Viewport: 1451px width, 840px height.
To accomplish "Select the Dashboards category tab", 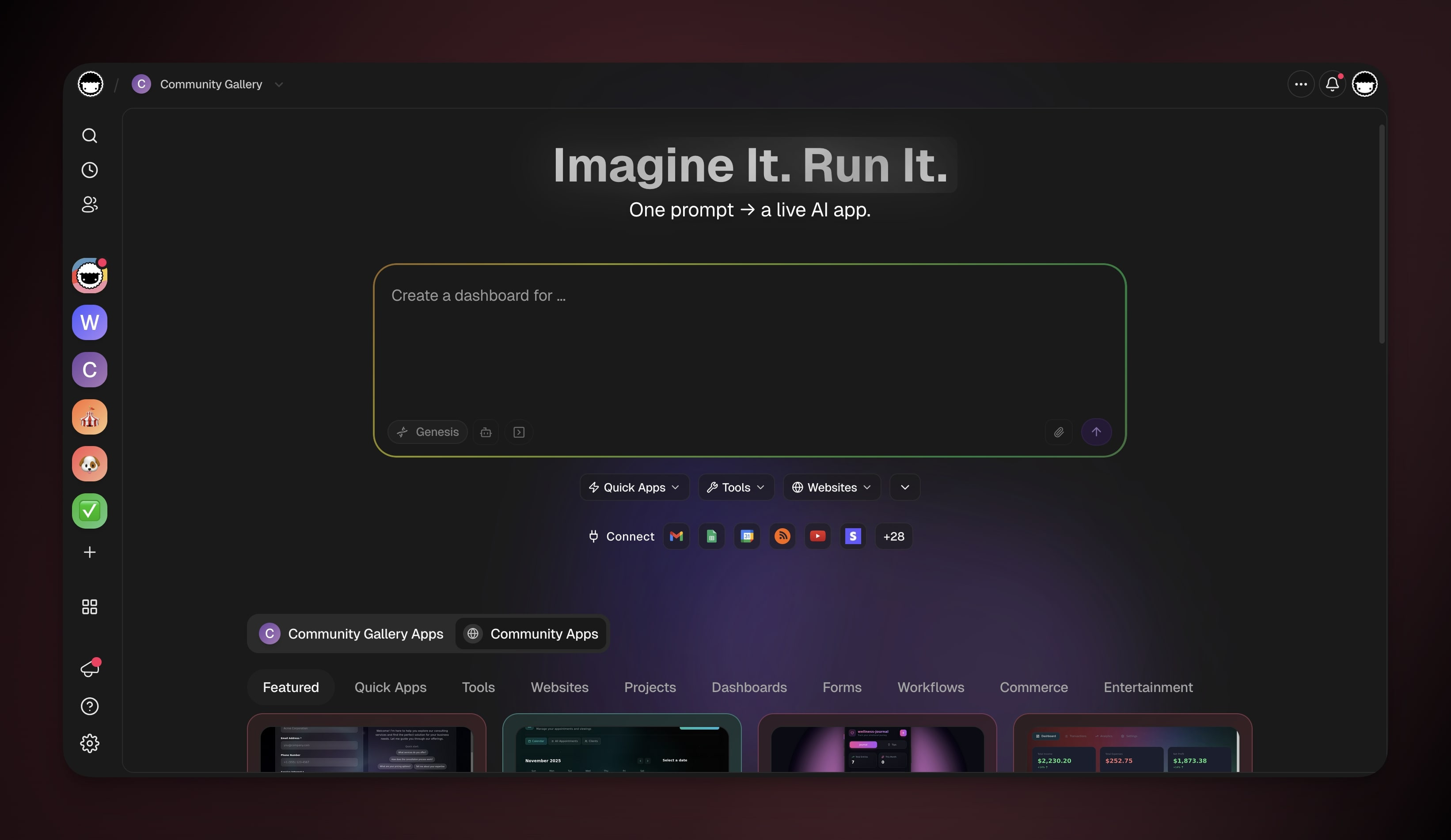I will click(748, 687).
